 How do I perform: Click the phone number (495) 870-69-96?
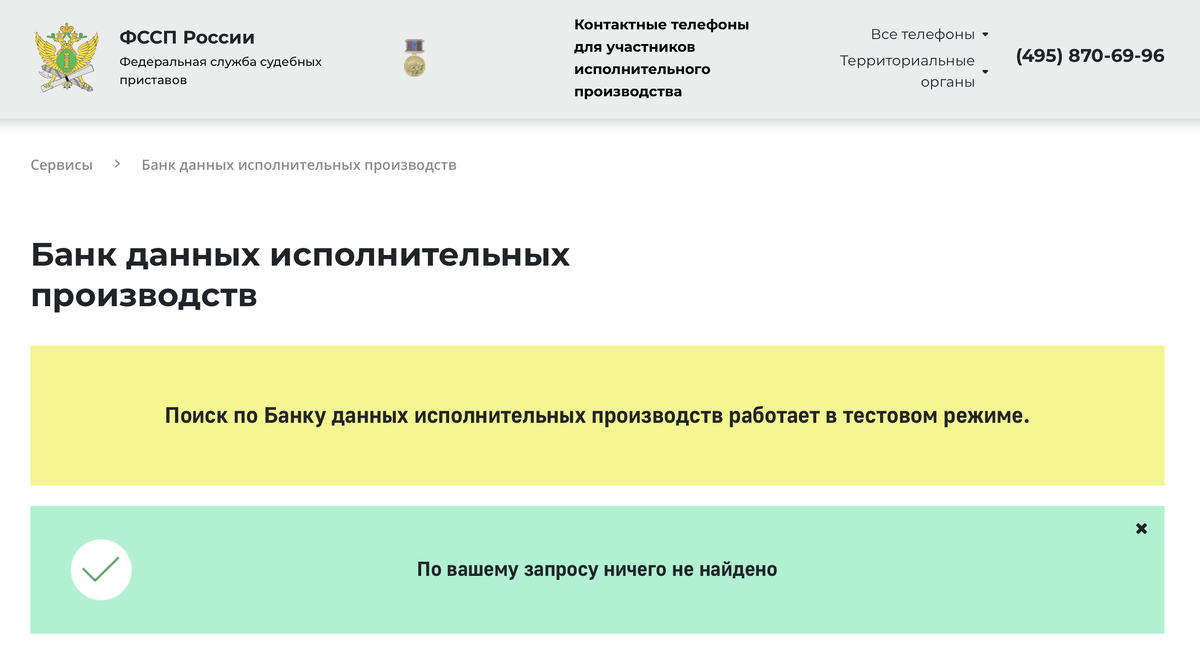coord(1090,56)
